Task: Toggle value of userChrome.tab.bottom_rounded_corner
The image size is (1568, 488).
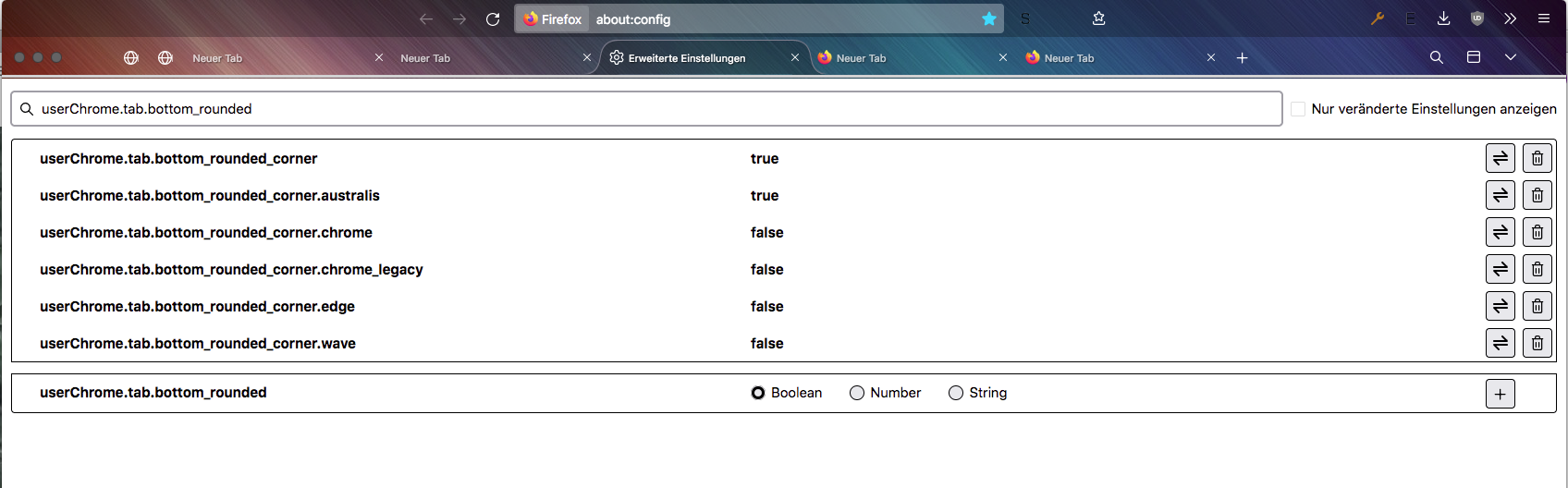Action: [x=1501, y=158]
